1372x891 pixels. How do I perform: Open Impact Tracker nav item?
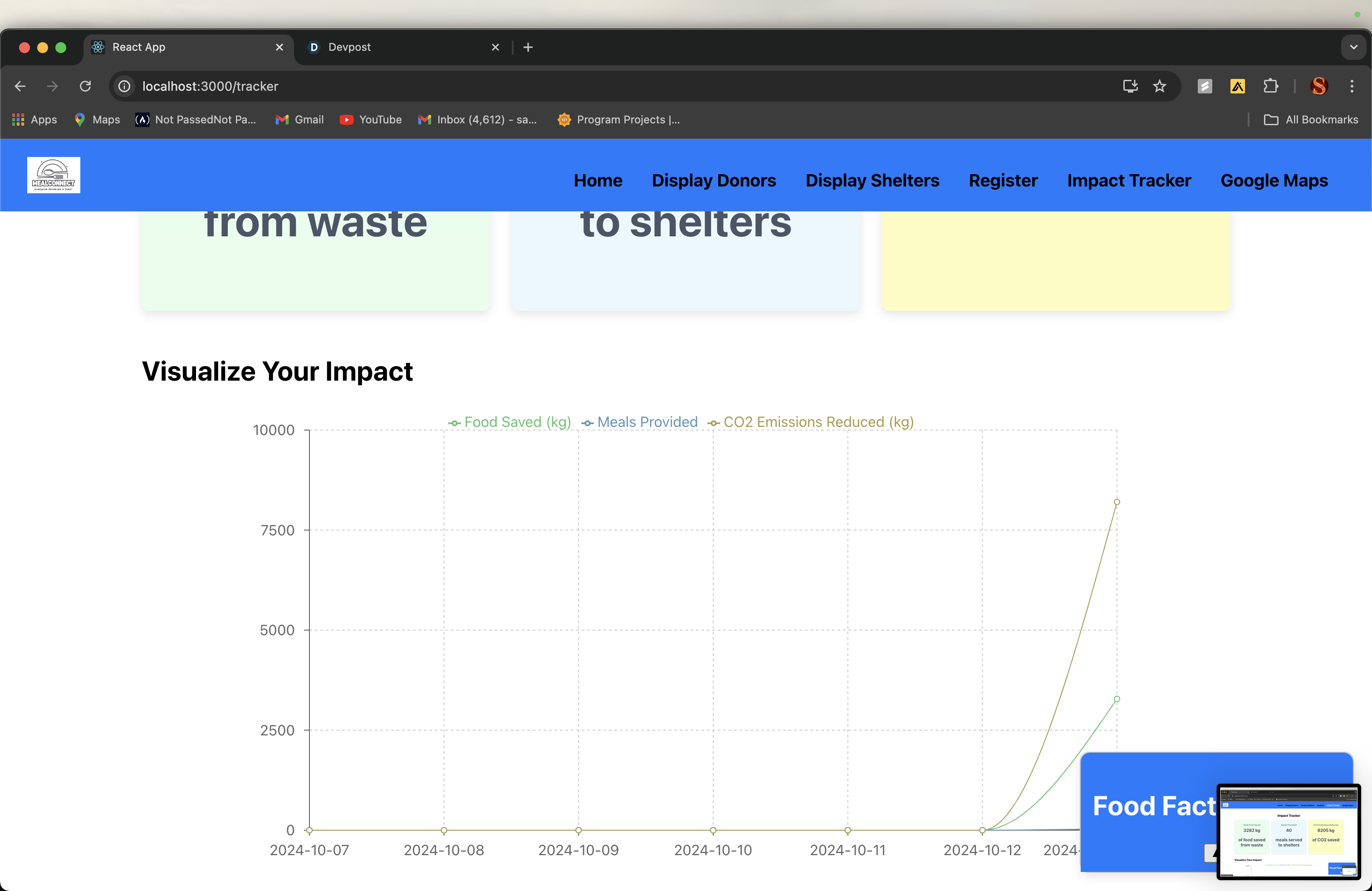(x=1129, y=181)
